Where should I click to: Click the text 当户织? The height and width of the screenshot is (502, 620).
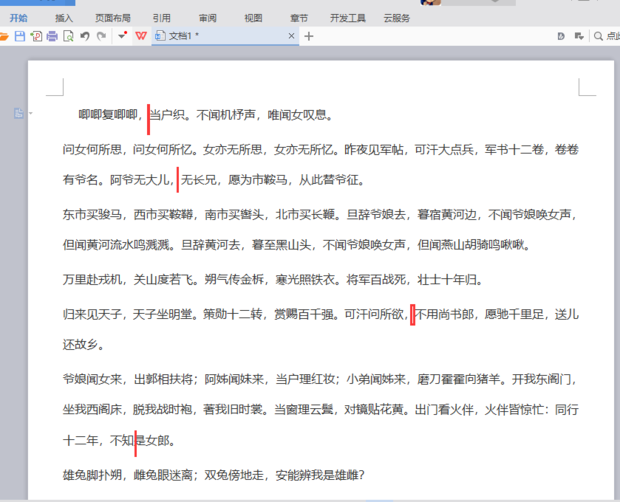coord(167,115)
